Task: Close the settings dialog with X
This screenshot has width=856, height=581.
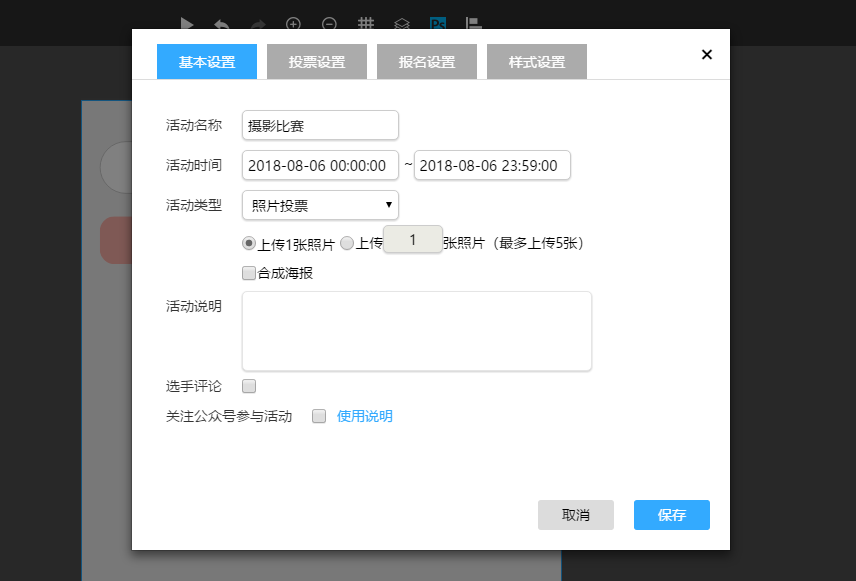Action: pyautogui.click(x=707, y=55)
